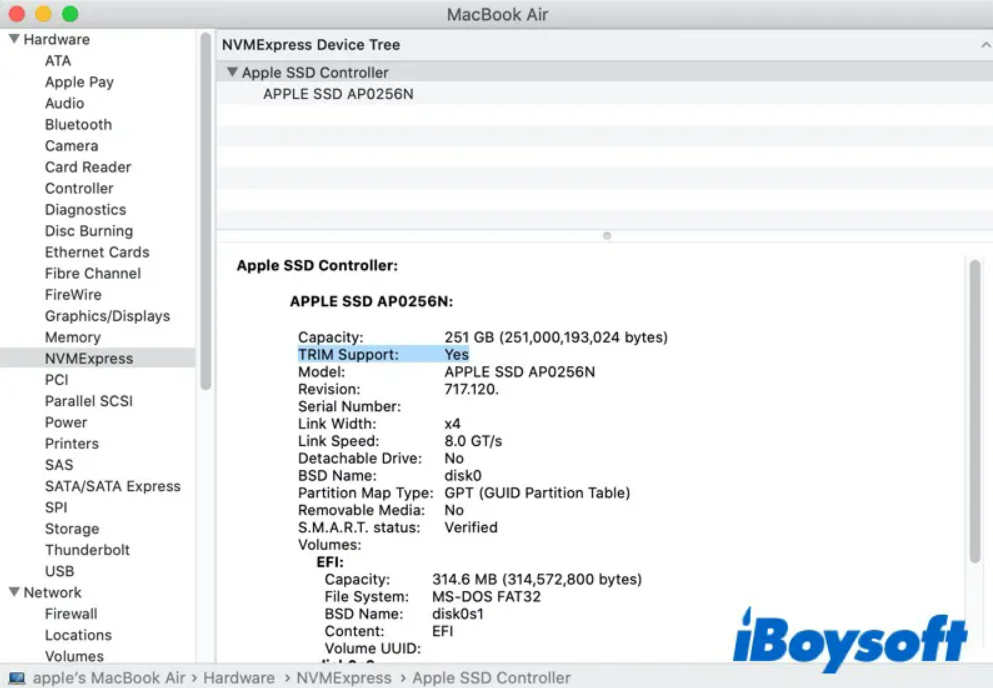Click the Capacity value 251 GB

555,337
